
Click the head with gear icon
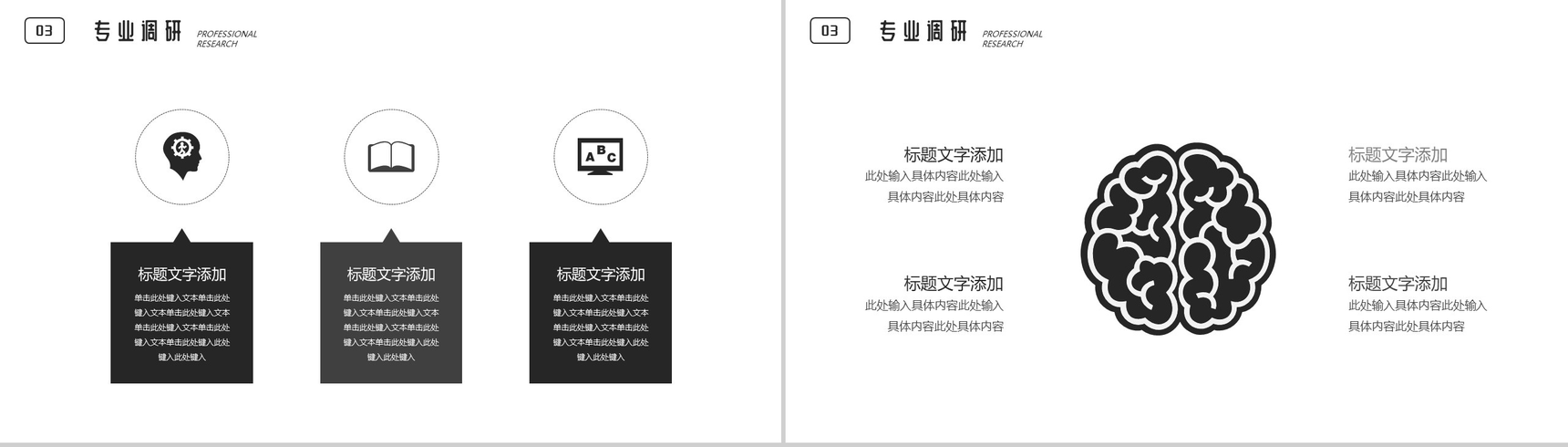[181, 156]
